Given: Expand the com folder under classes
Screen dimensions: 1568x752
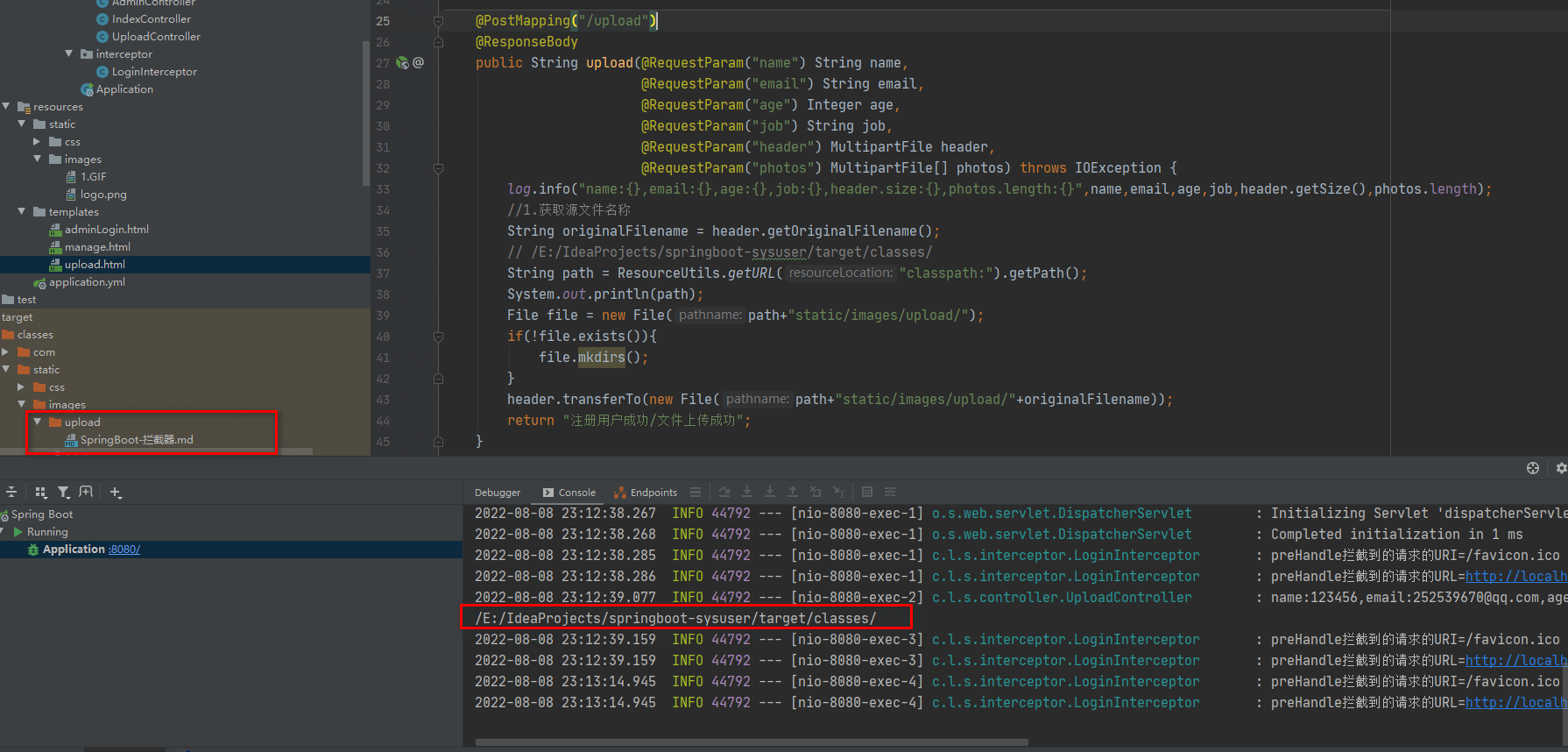Looking at the screenshot, I should 5,351.
